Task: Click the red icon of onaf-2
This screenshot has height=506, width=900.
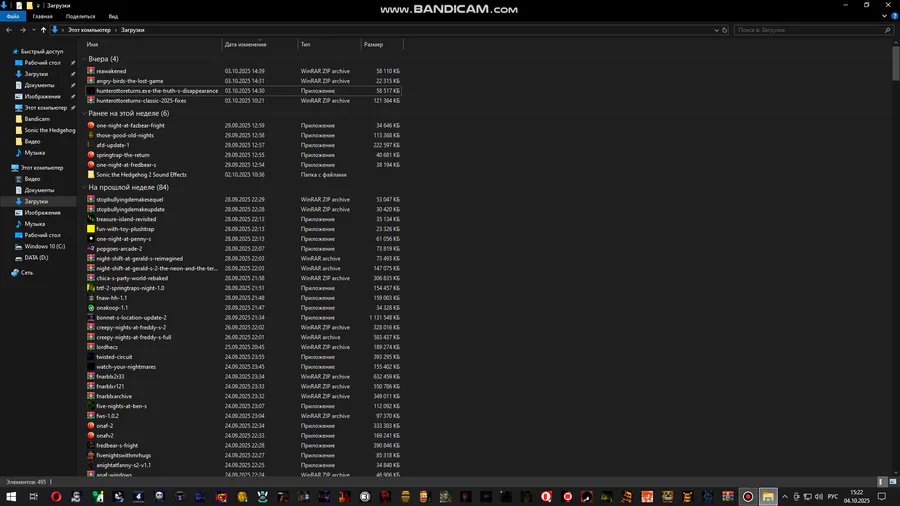Action: 91,426
